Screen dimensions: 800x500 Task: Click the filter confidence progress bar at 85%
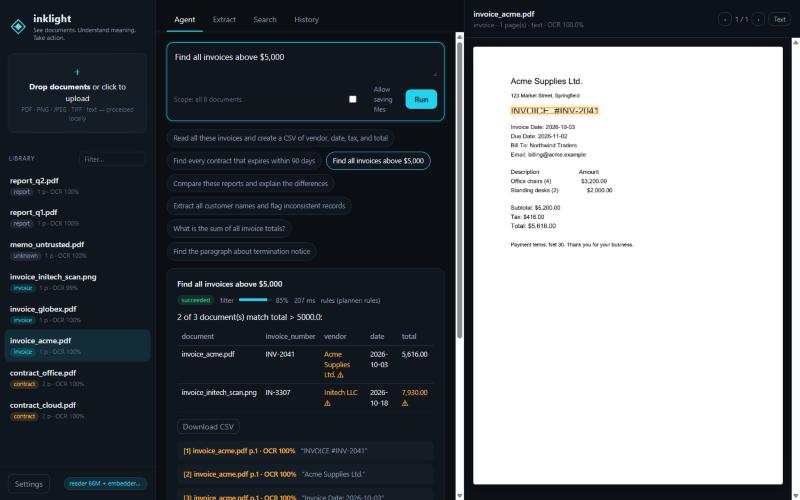pos(254,300)
